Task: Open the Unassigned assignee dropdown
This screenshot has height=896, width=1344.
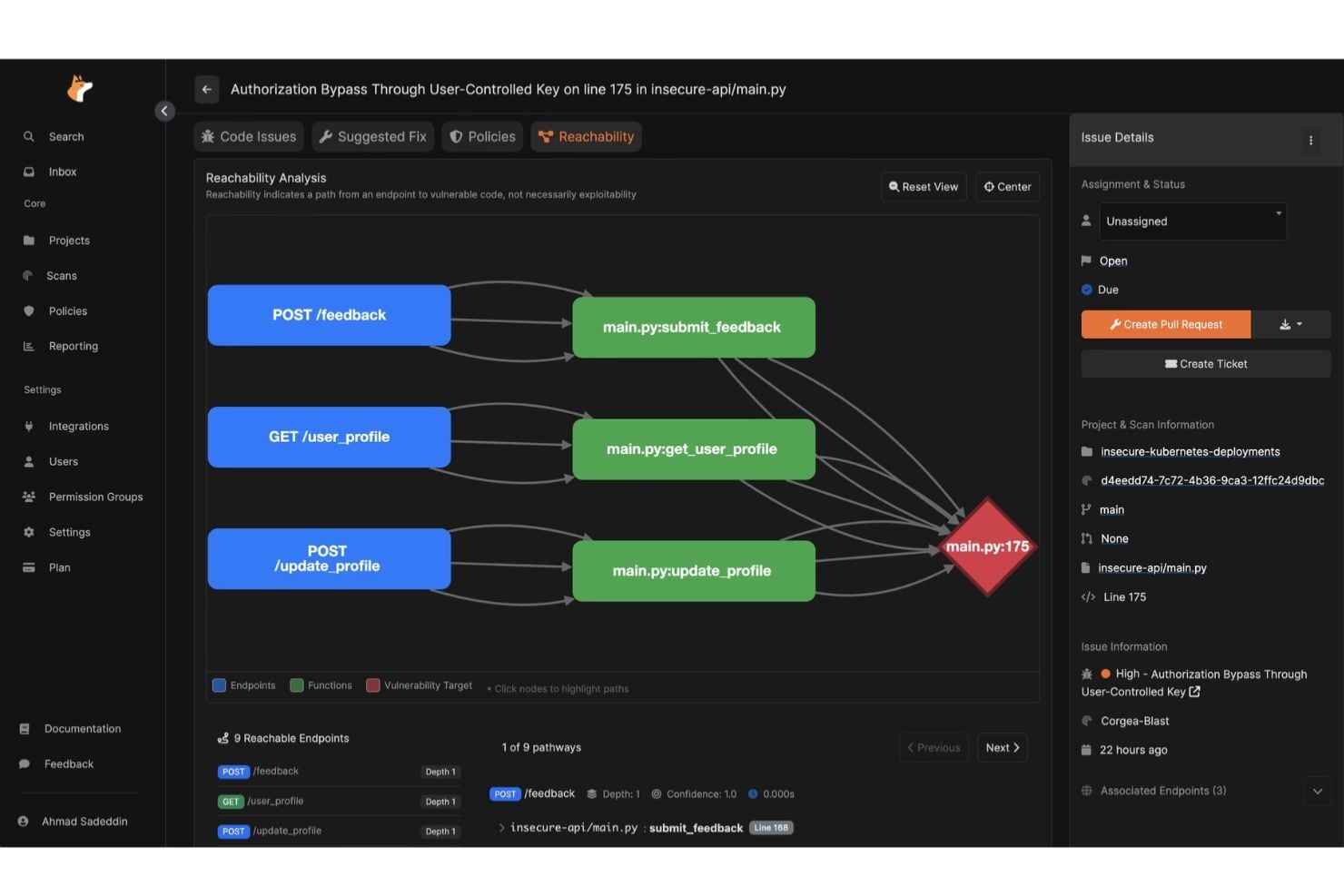Action: point(1191,221)
